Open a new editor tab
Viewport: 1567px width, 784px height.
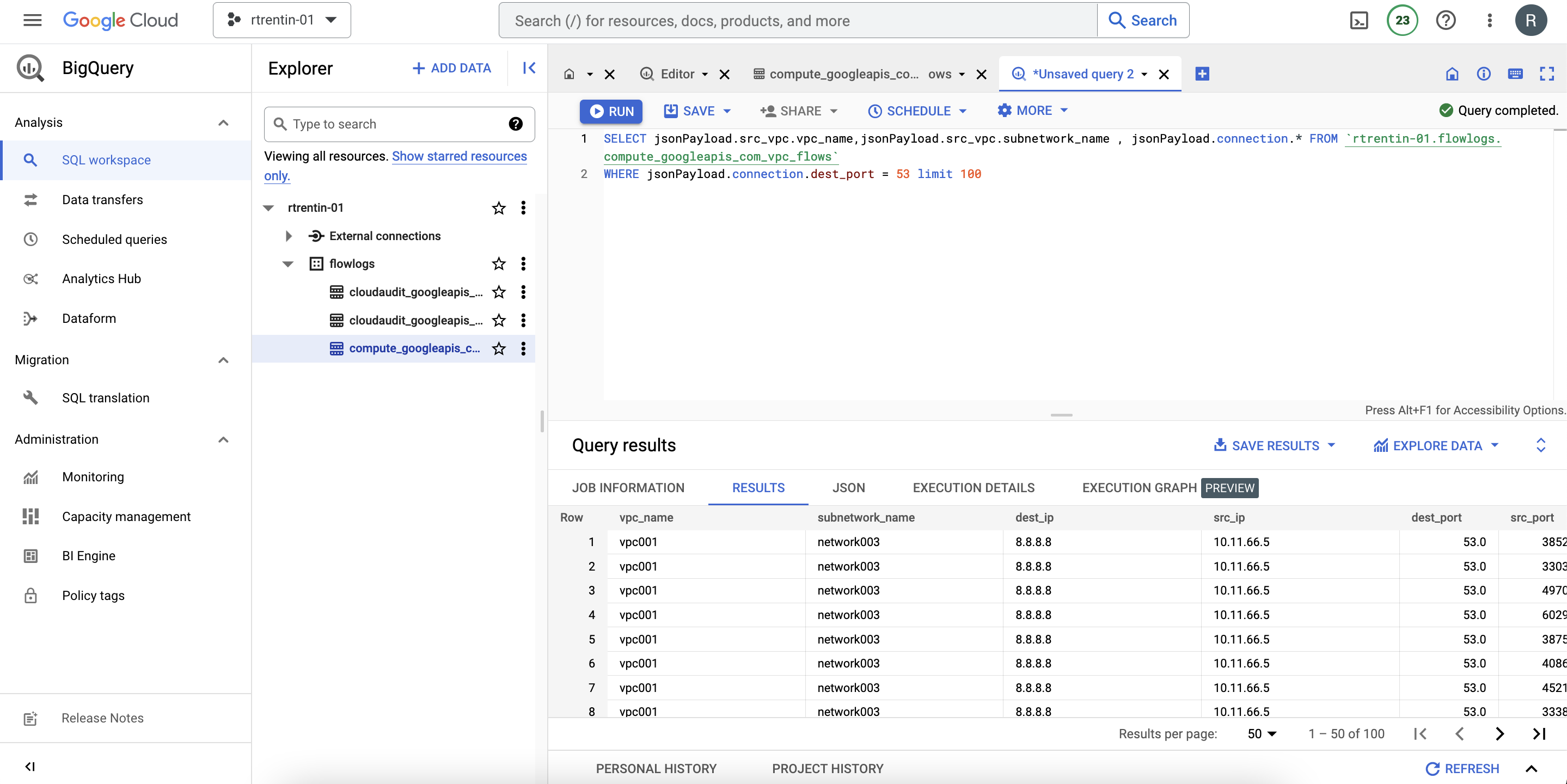coord(1202,73)
